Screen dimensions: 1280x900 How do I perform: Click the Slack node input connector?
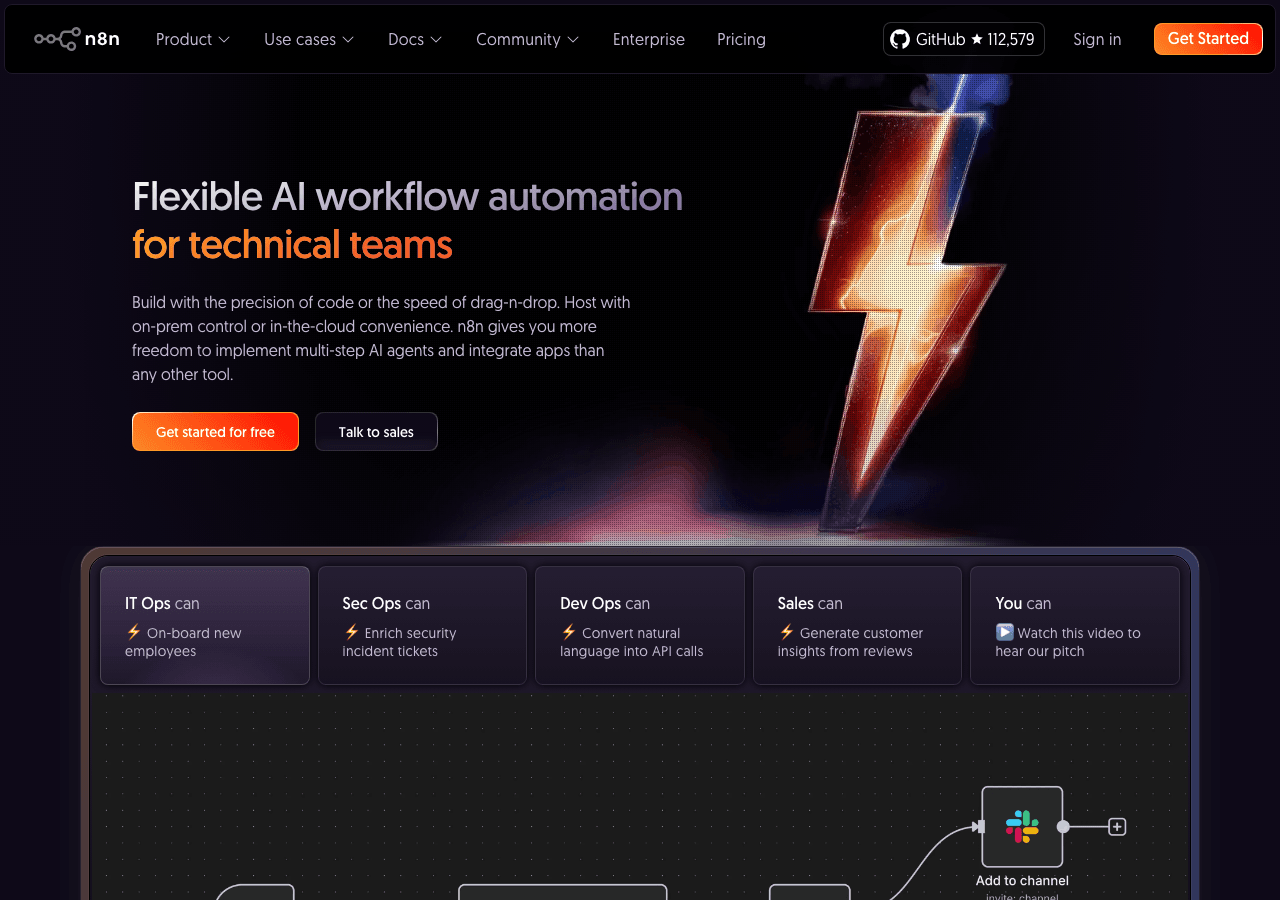pyautogui.click(x=980, y=827)
